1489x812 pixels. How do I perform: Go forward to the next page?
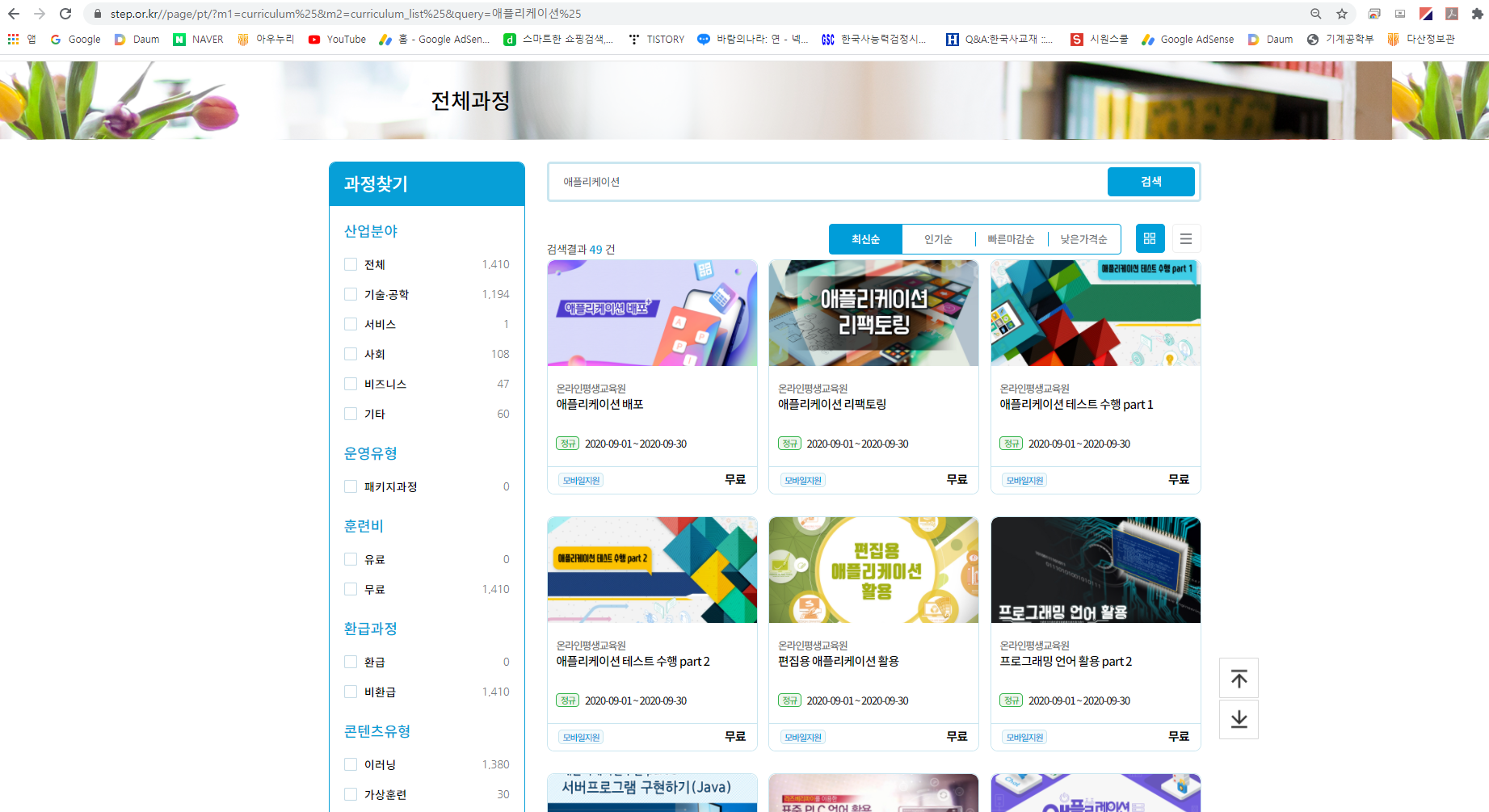click(x=40, y=14)
